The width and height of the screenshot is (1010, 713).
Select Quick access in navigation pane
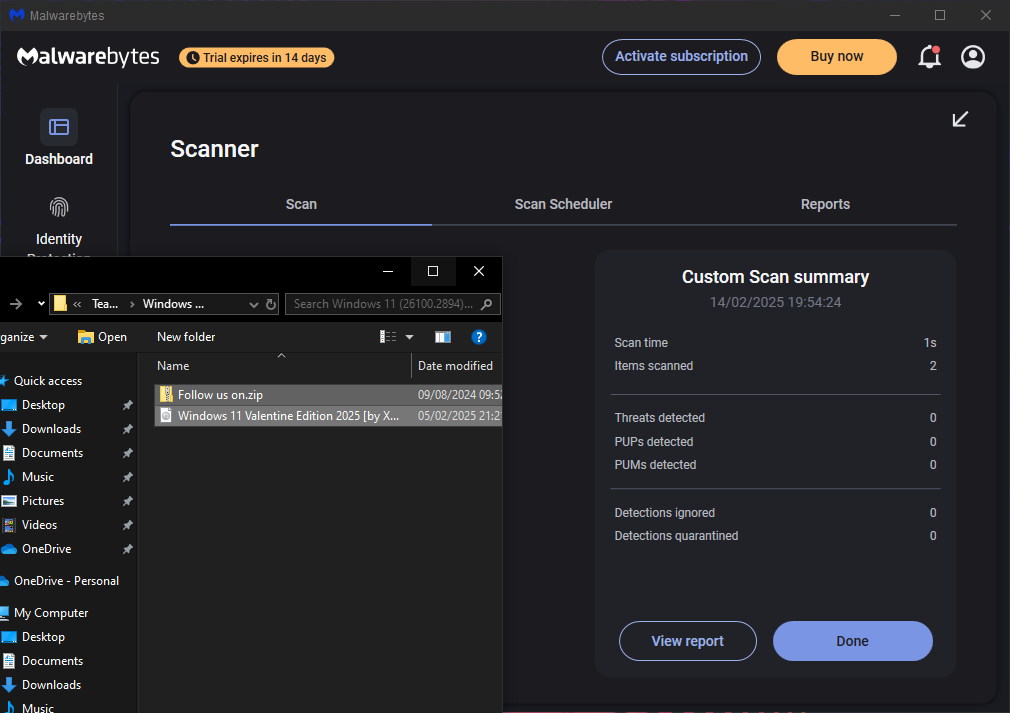[x=48, y=381]
